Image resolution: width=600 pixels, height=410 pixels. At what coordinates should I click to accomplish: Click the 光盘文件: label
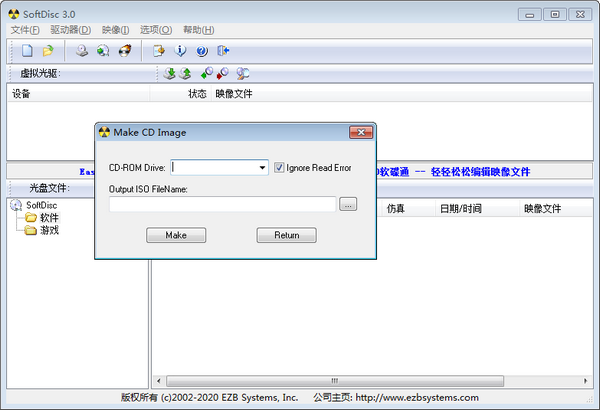pos(50,188)
